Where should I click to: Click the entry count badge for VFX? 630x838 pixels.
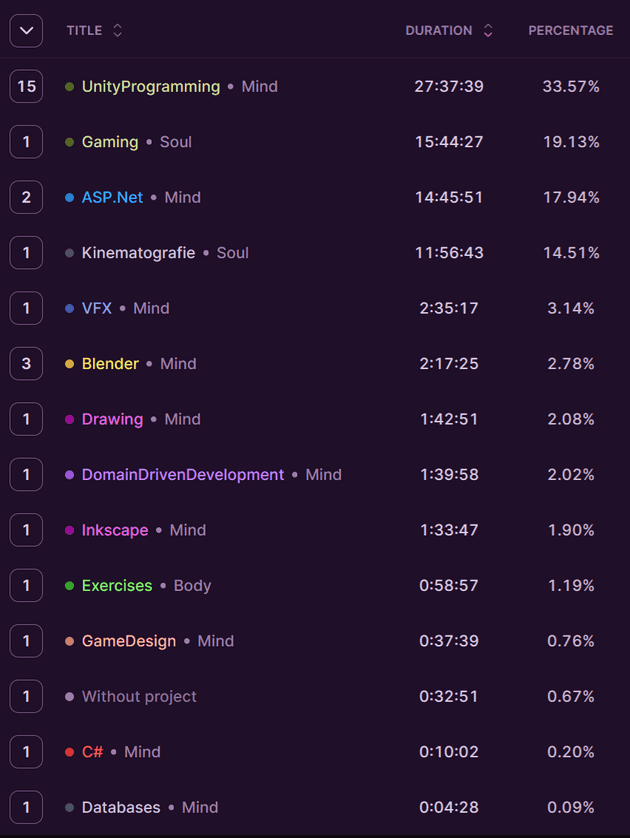26,308
